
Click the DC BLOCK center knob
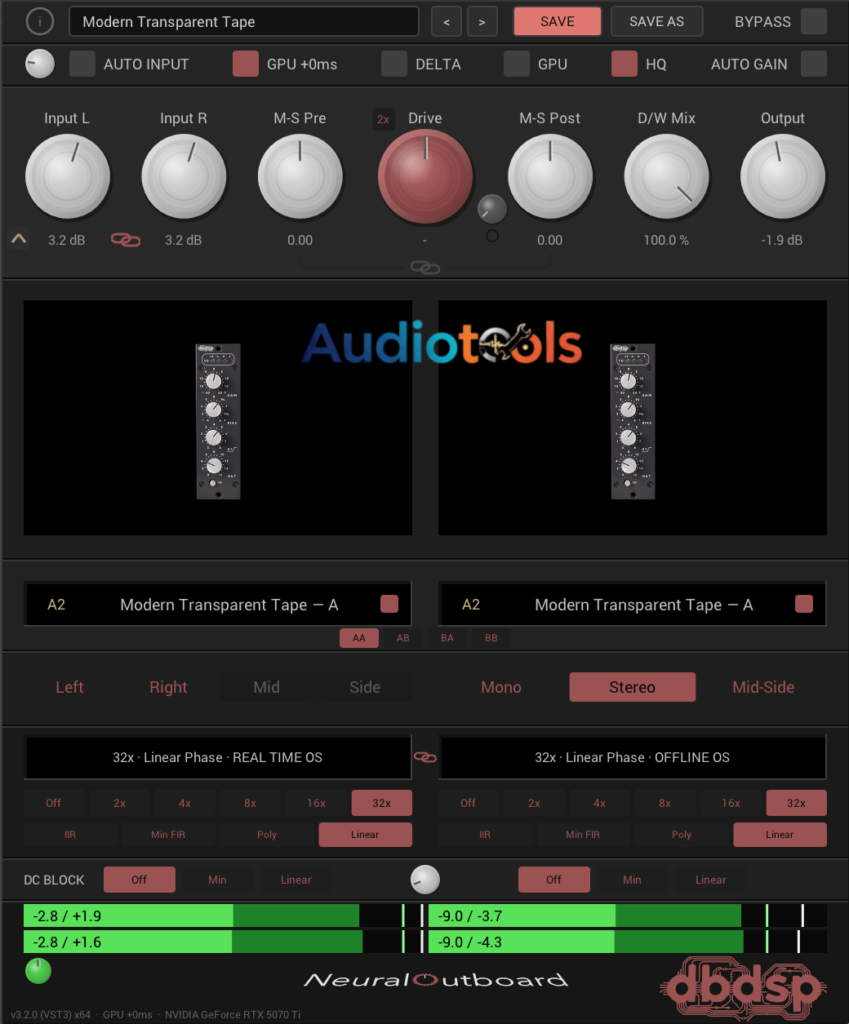point(425,880)
